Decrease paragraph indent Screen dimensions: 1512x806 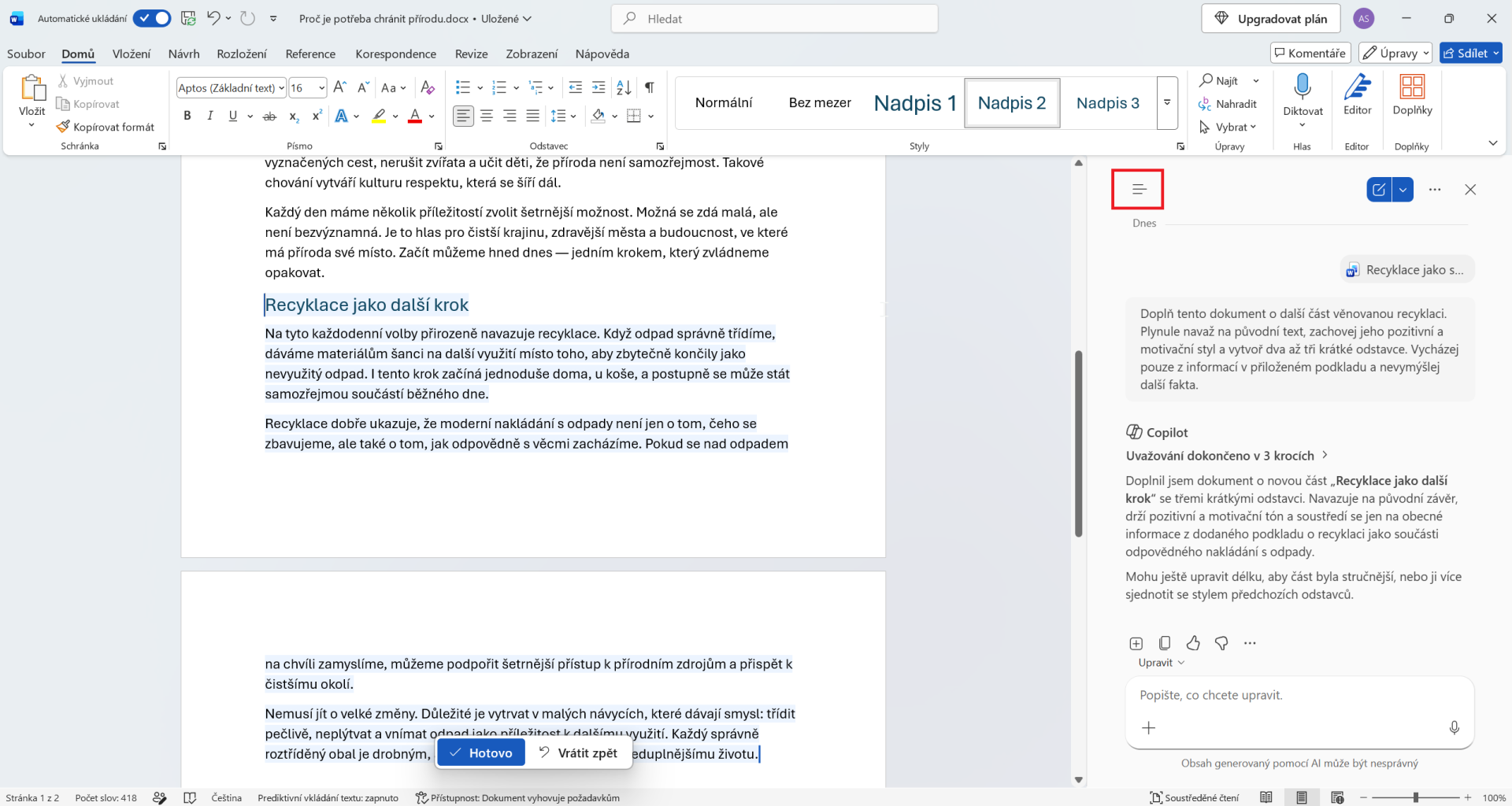coord(576,87)
